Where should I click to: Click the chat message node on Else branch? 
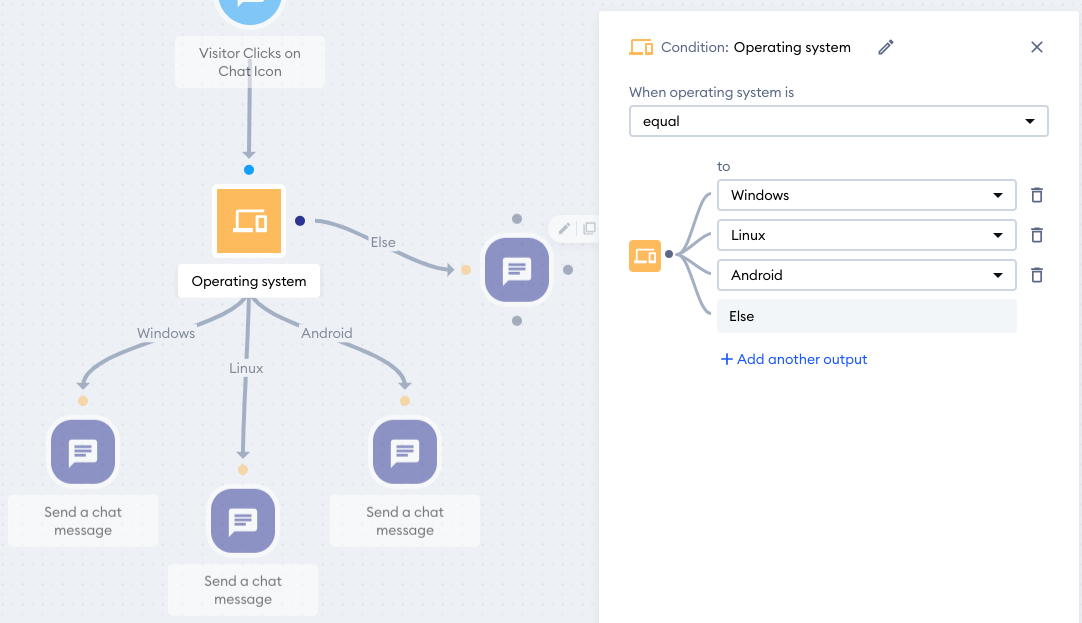pyautogui.click(x=517, y=270)
